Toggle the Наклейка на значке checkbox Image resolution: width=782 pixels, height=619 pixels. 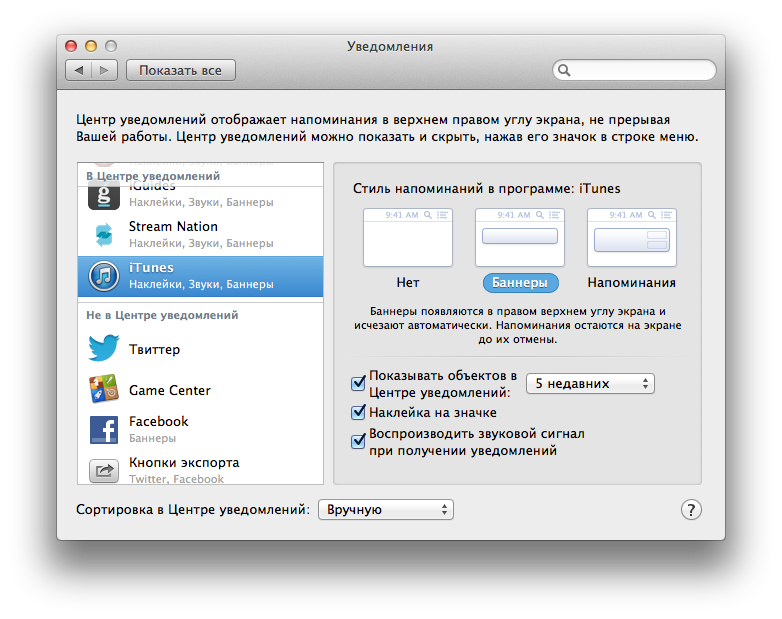pos(358,412)
